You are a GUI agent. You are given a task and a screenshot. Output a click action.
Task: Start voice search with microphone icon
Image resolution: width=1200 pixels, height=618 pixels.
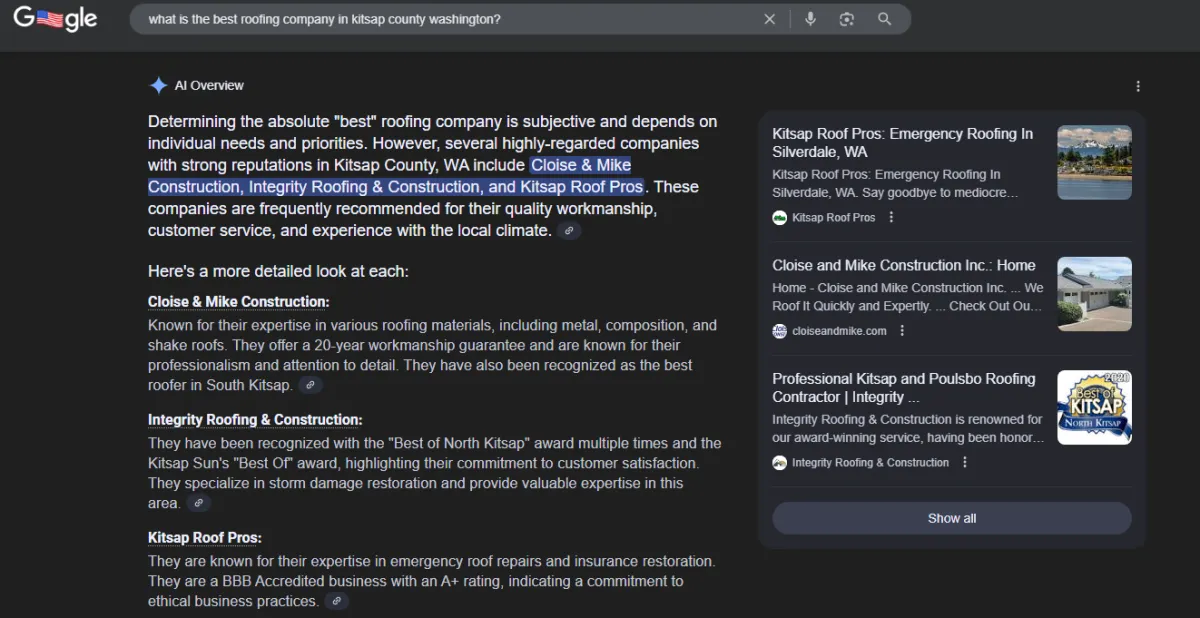[x=810, y=19]
